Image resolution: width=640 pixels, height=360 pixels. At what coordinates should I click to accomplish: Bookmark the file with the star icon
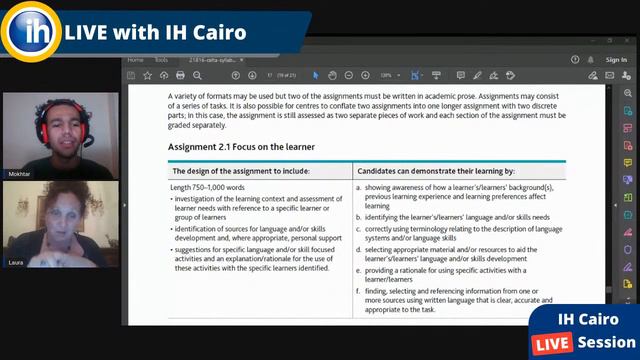click(x=147, y=76)
